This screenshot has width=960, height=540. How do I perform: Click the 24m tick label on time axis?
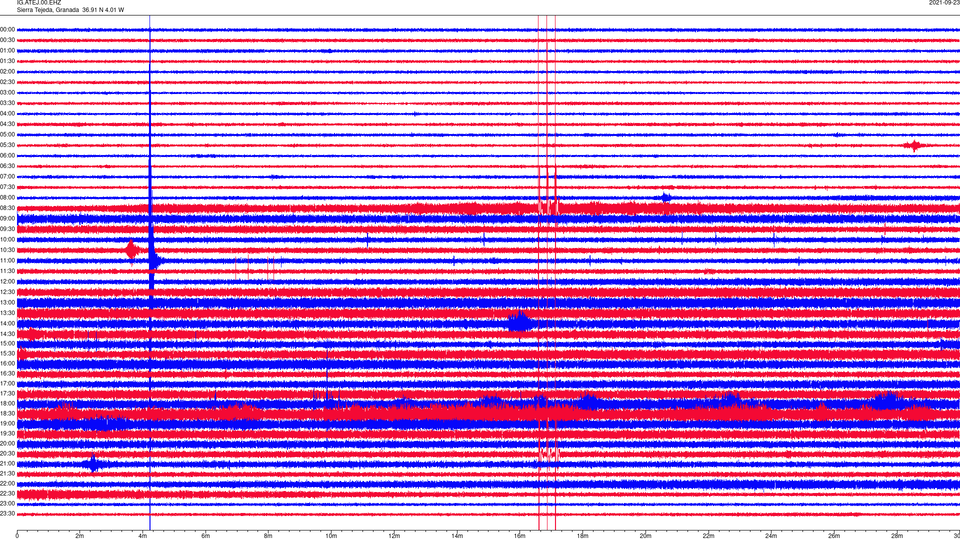tap(771, 536)
